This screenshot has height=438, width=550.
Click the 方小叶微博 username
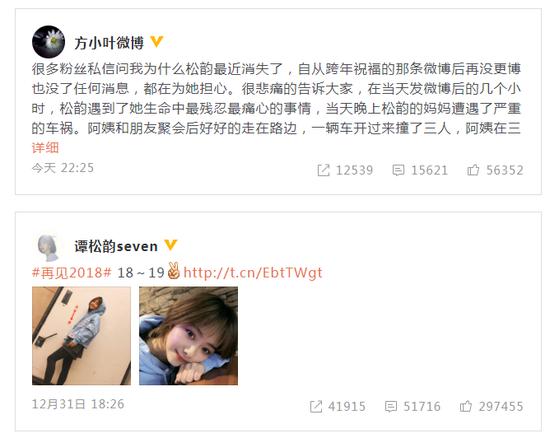click(109, 43)
